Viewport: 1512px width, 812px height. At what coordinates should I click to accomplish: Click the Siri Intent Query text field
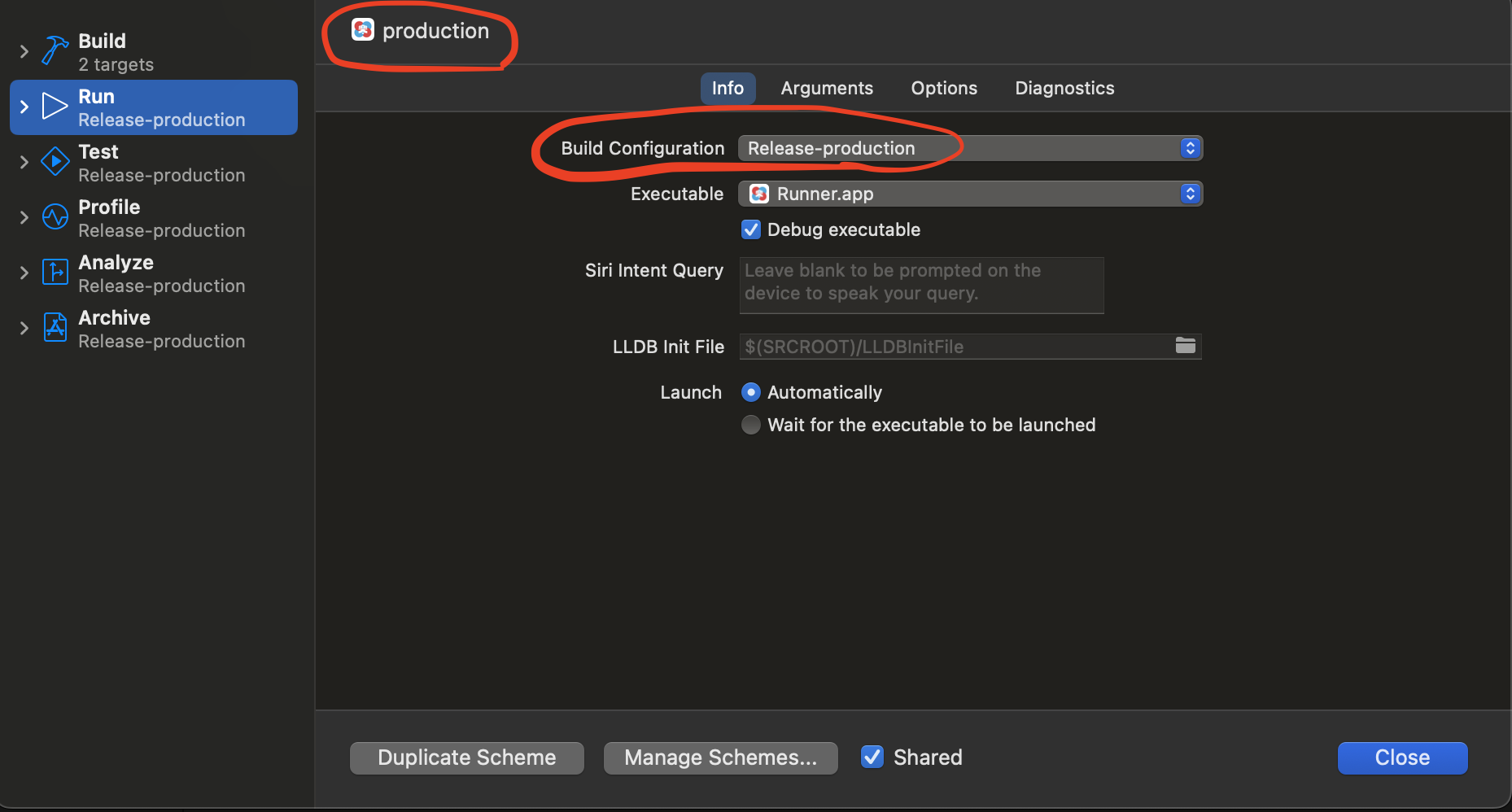pos(921,285)
